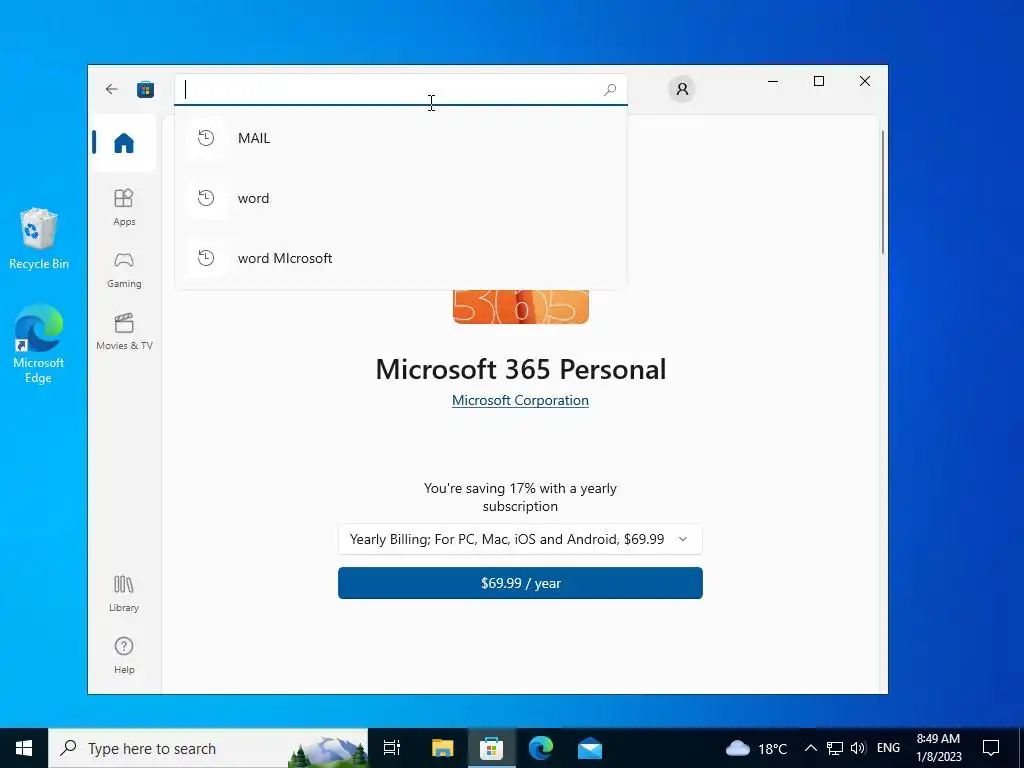
Task: Show hidden system tray icons
Action: [x=810, y=748]
